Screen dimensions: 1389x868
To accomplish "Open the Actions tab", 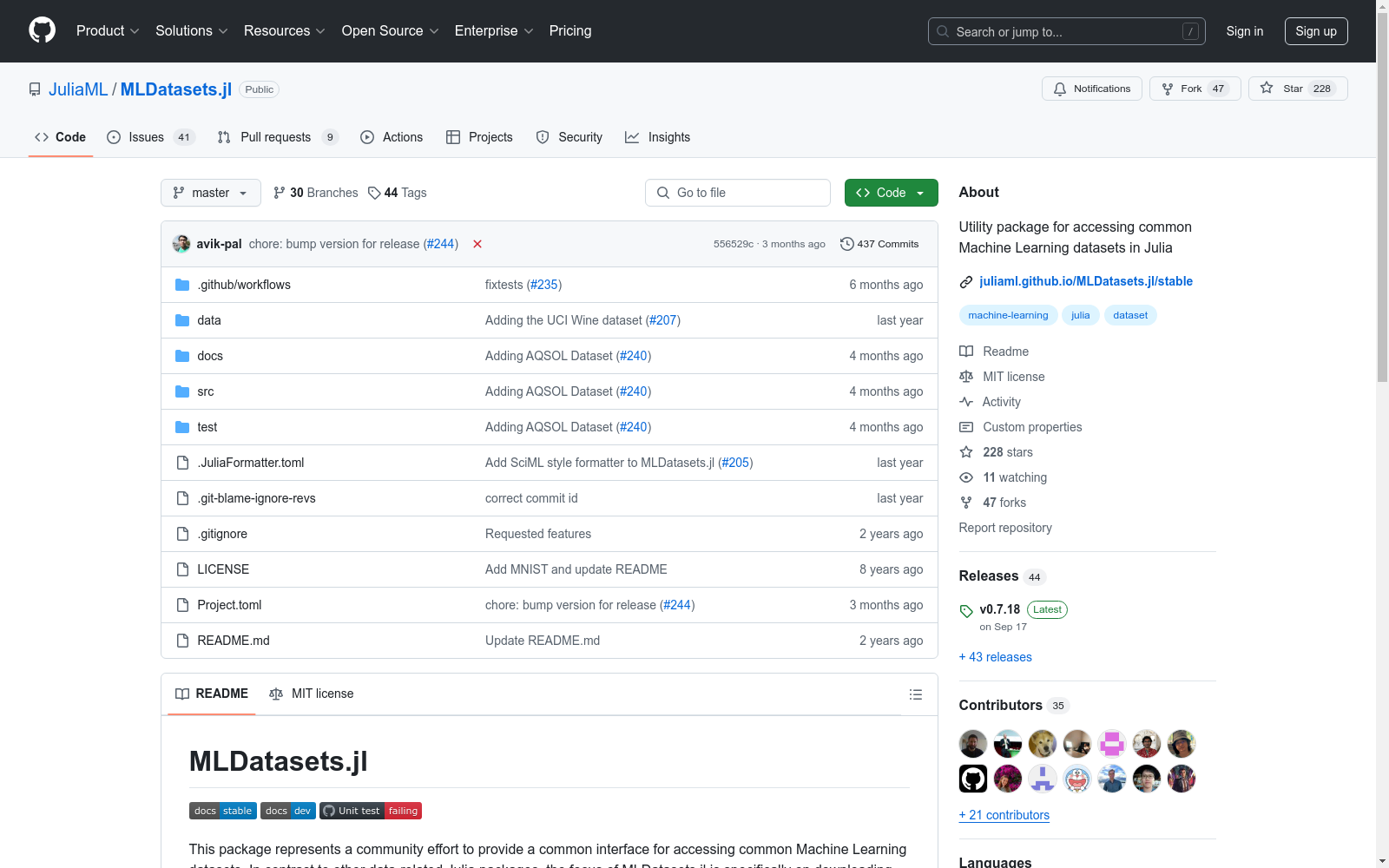I will click(392, 137).
